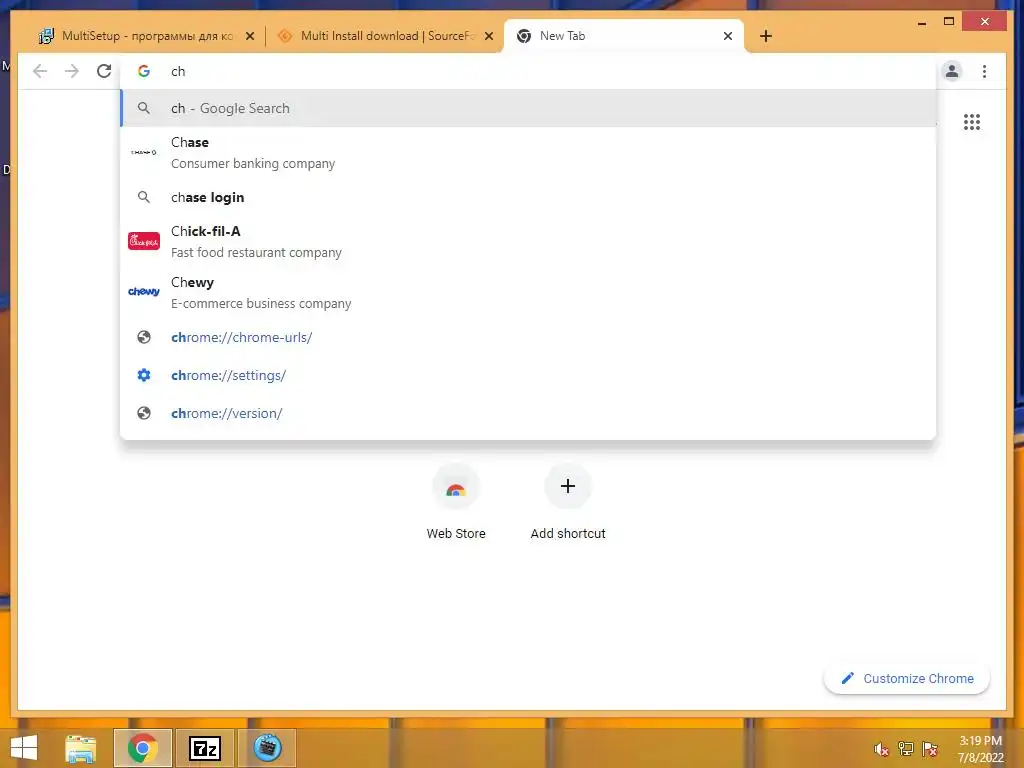Open 7-Zip from taskbar

(x=204, y=748)
